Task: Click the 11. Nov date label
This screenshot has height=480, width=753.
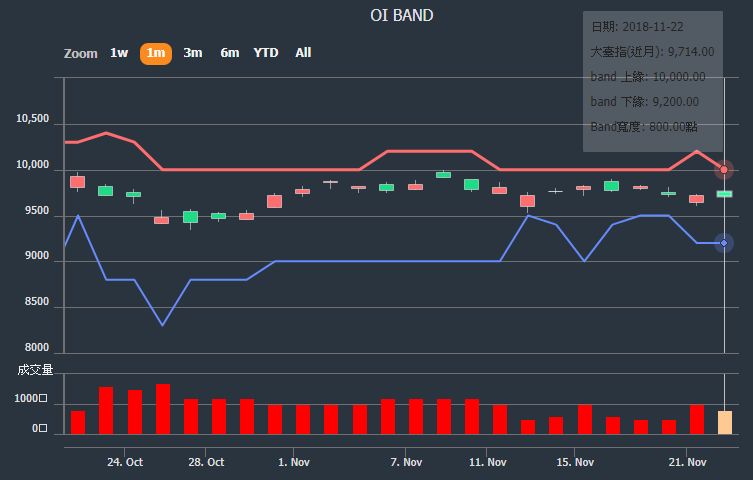Action: (x=488, y=462)
